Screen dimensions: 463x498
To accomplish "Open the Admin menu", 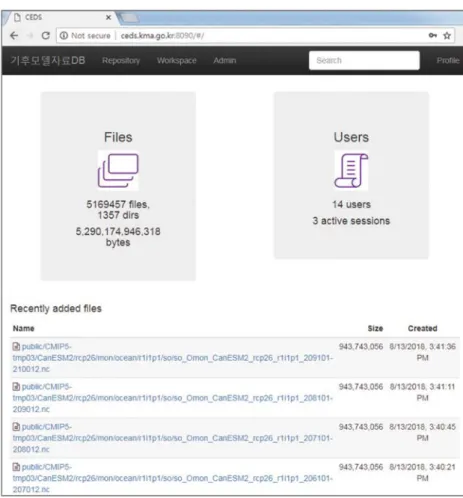I will 225,61.
